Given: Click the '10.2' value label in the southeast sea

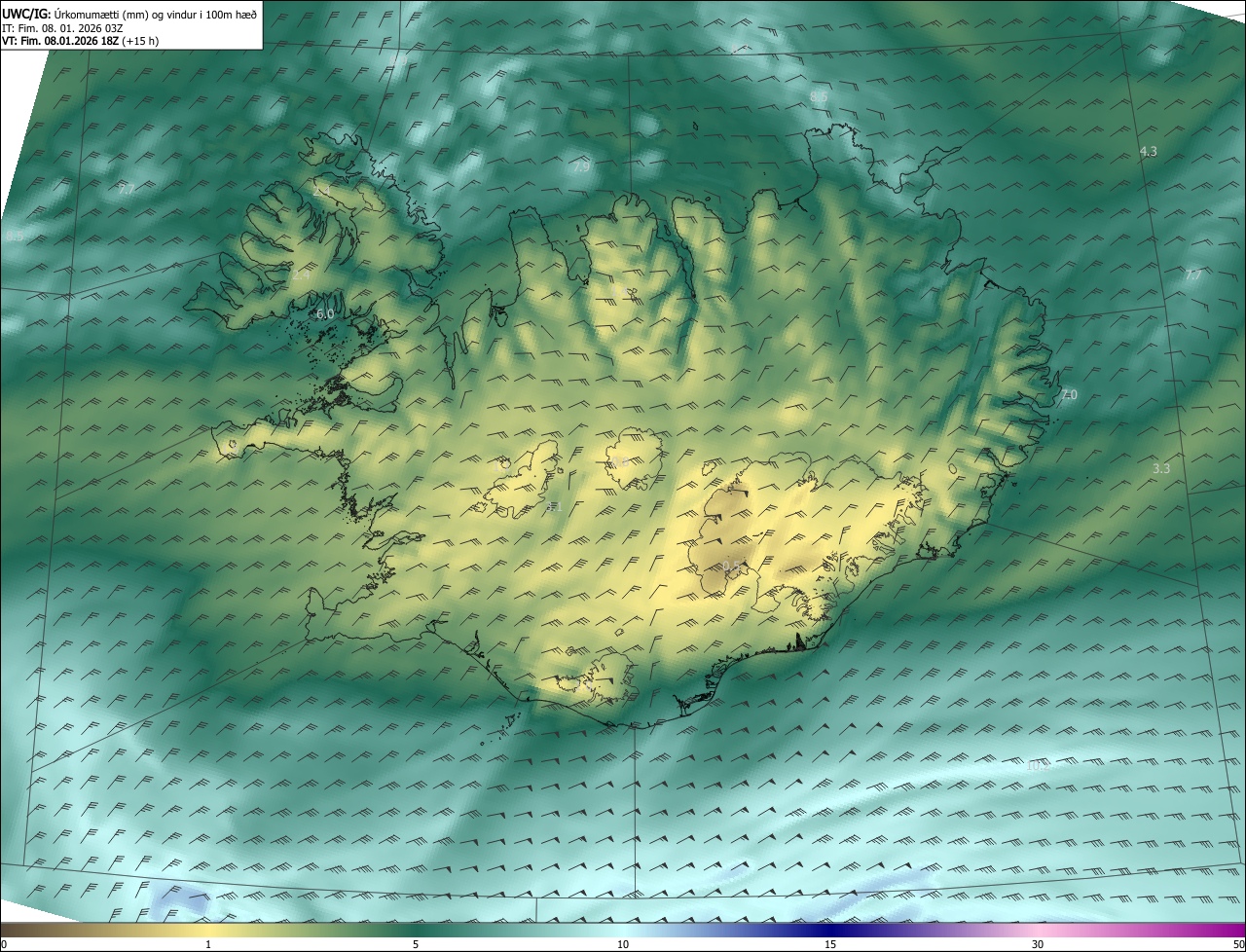Looking at the screenshot, I should click(x=1039, y=765).
